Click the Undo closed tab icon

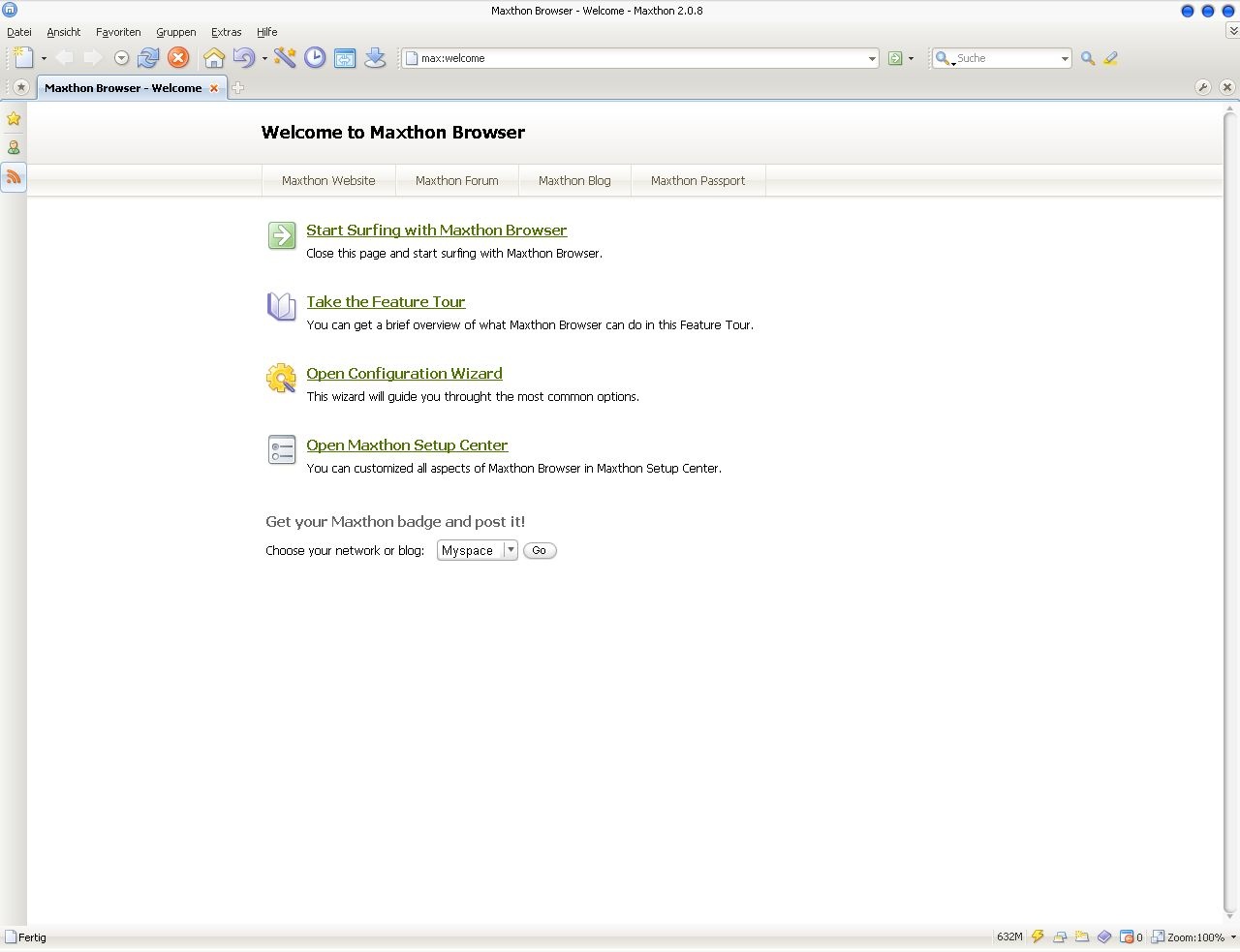243,58
